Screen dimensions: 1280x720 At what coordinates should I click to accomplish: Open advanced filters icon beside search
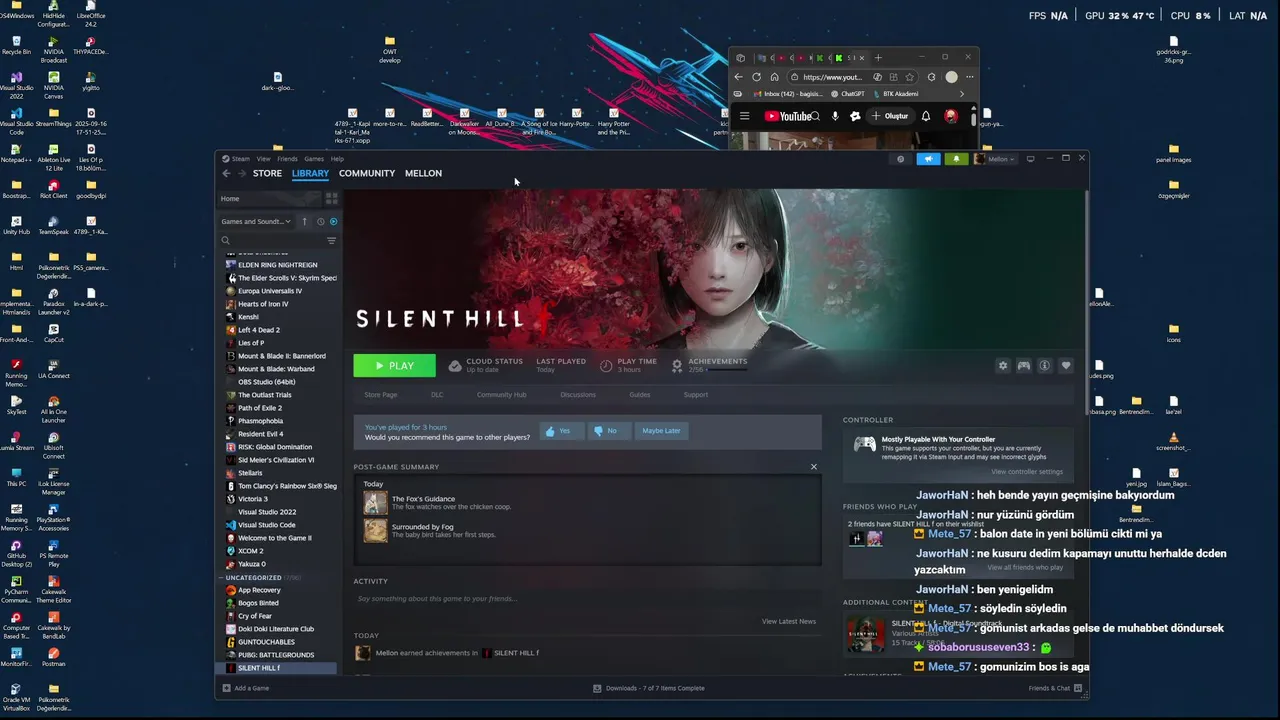[331, 240]
